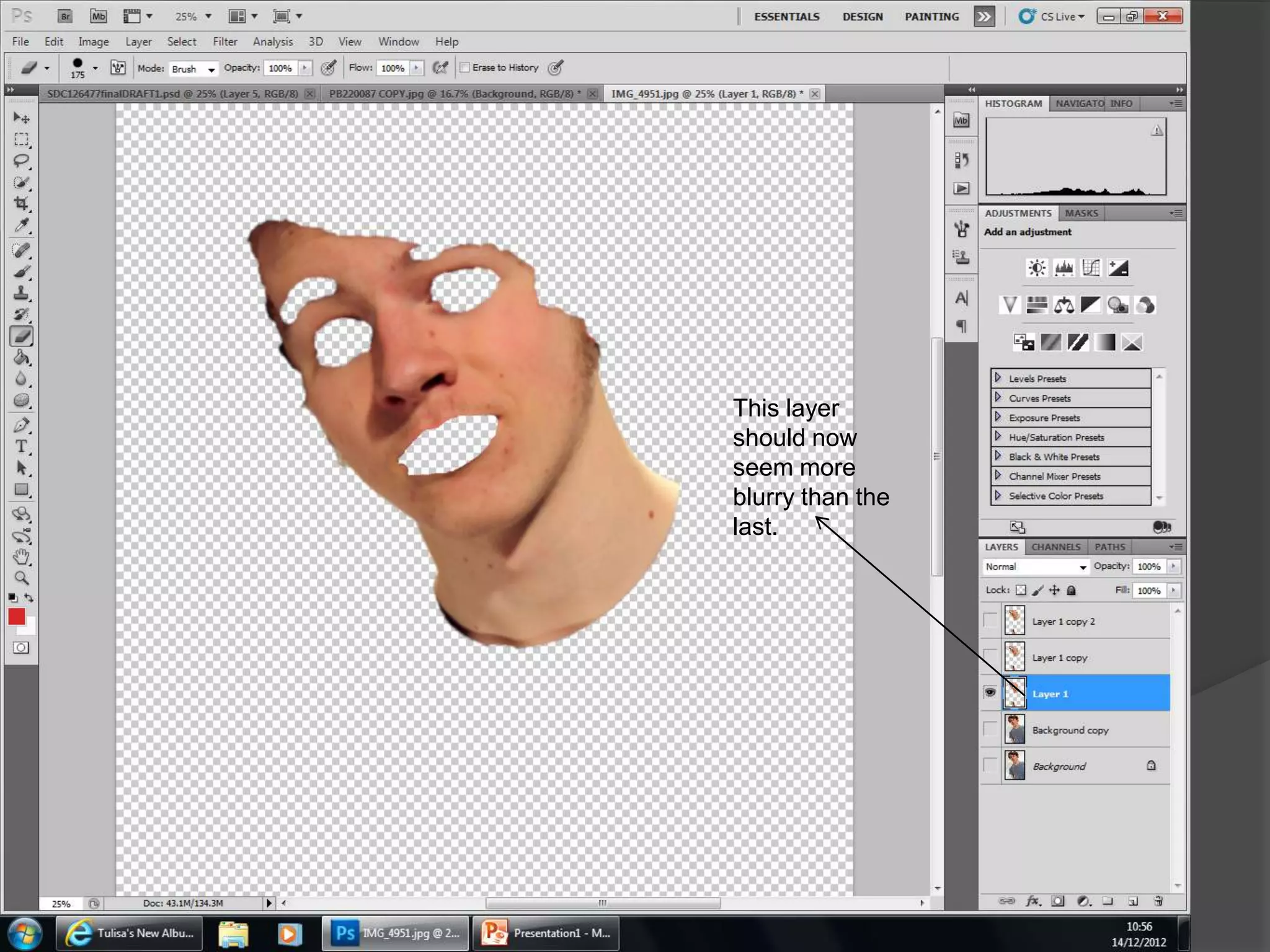Select the Zoom tool
The image size is (1270, 952).
coord(21,578)
